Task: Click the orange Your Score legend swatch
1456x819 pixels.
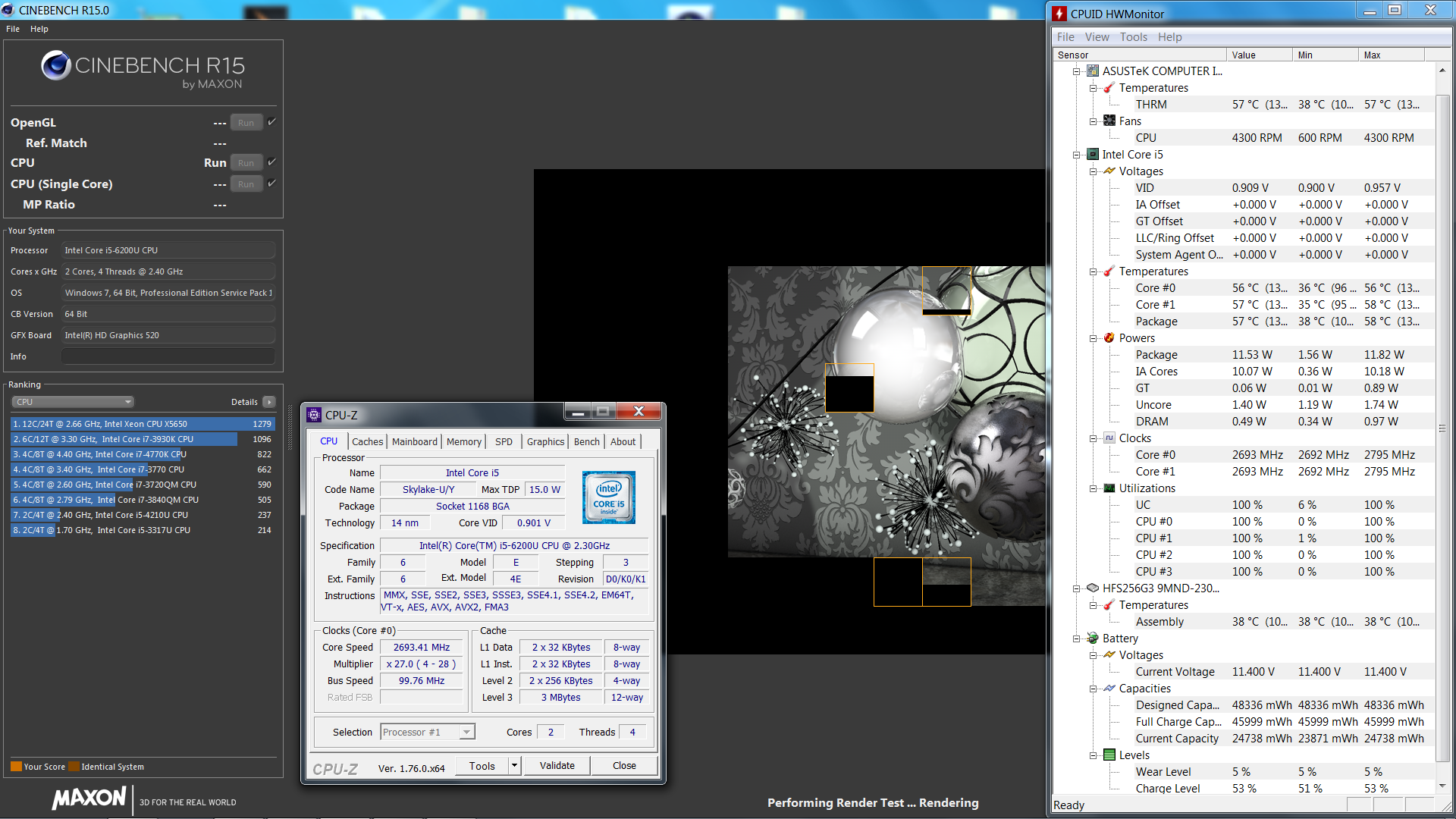Action: 16,766
